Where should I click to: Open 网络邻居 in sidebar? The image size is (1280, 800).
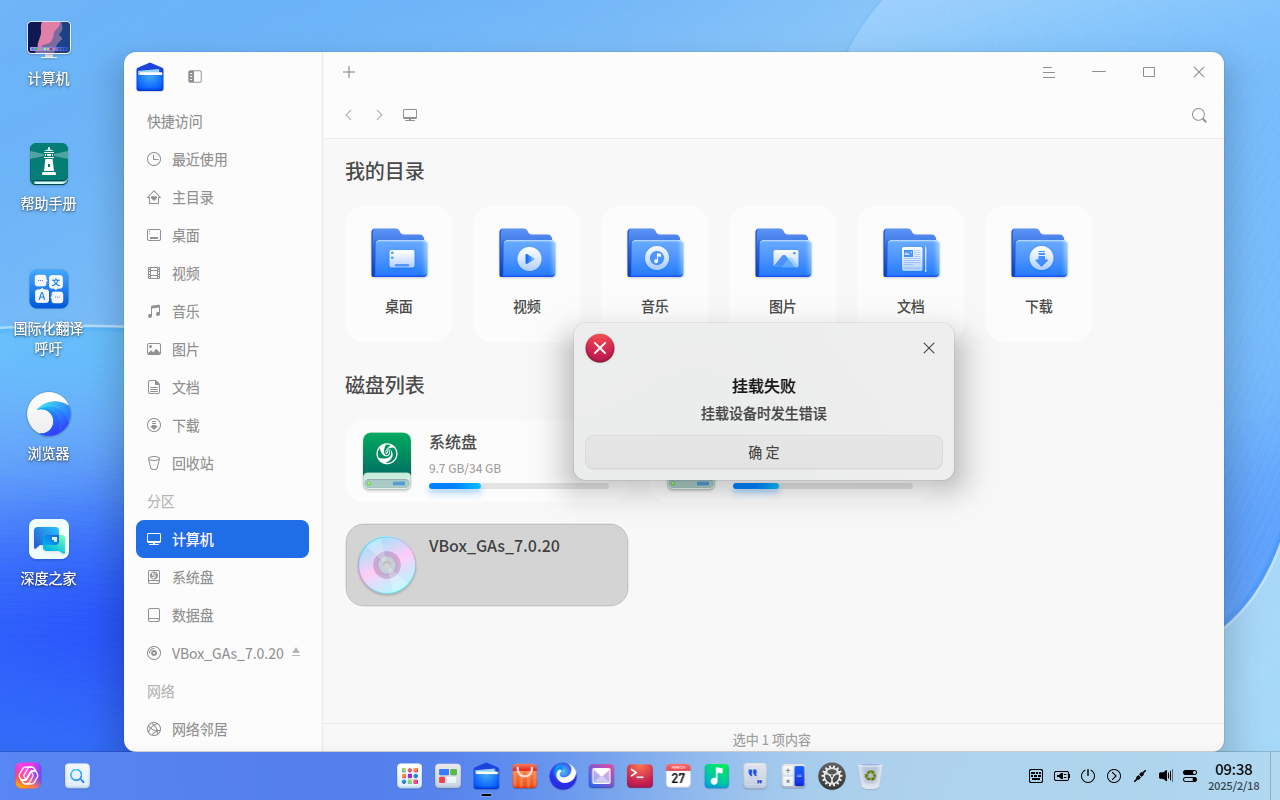pos(222,730)
